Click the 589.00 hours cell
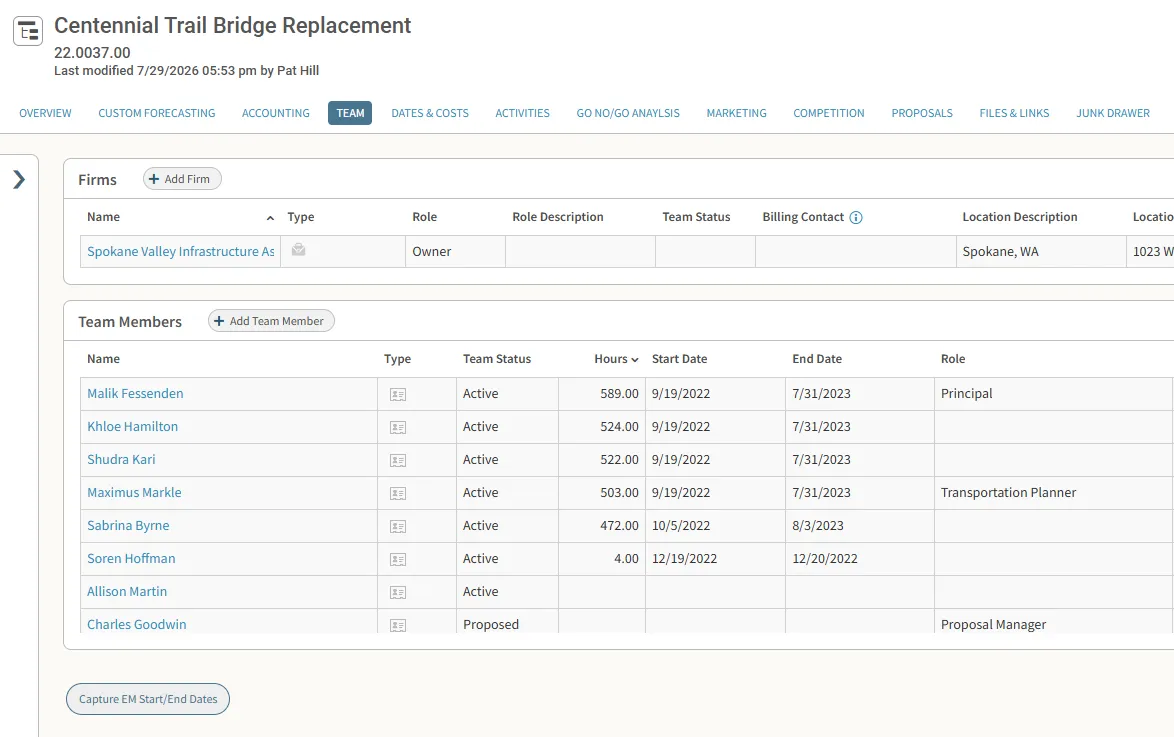This screenshot has width=1174, height=737. tap(602, 393)
